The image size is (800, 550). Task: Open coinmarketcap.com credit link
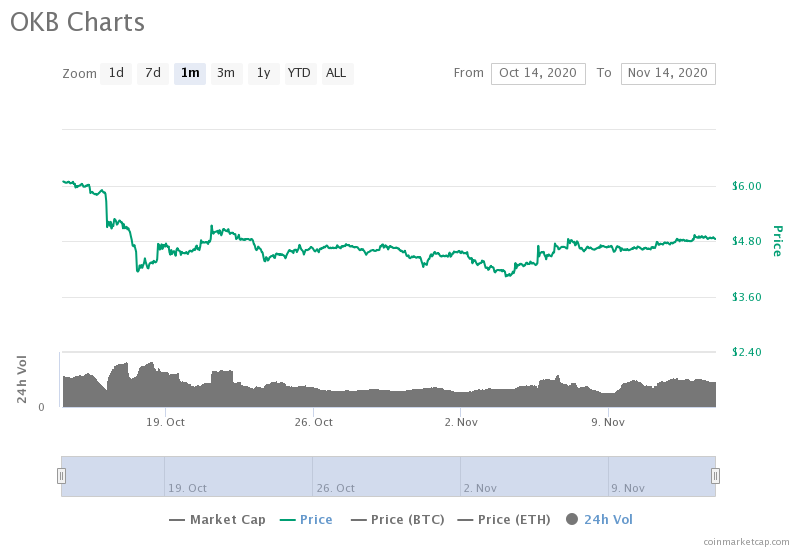pyautogui.click(x=746, y=541)
